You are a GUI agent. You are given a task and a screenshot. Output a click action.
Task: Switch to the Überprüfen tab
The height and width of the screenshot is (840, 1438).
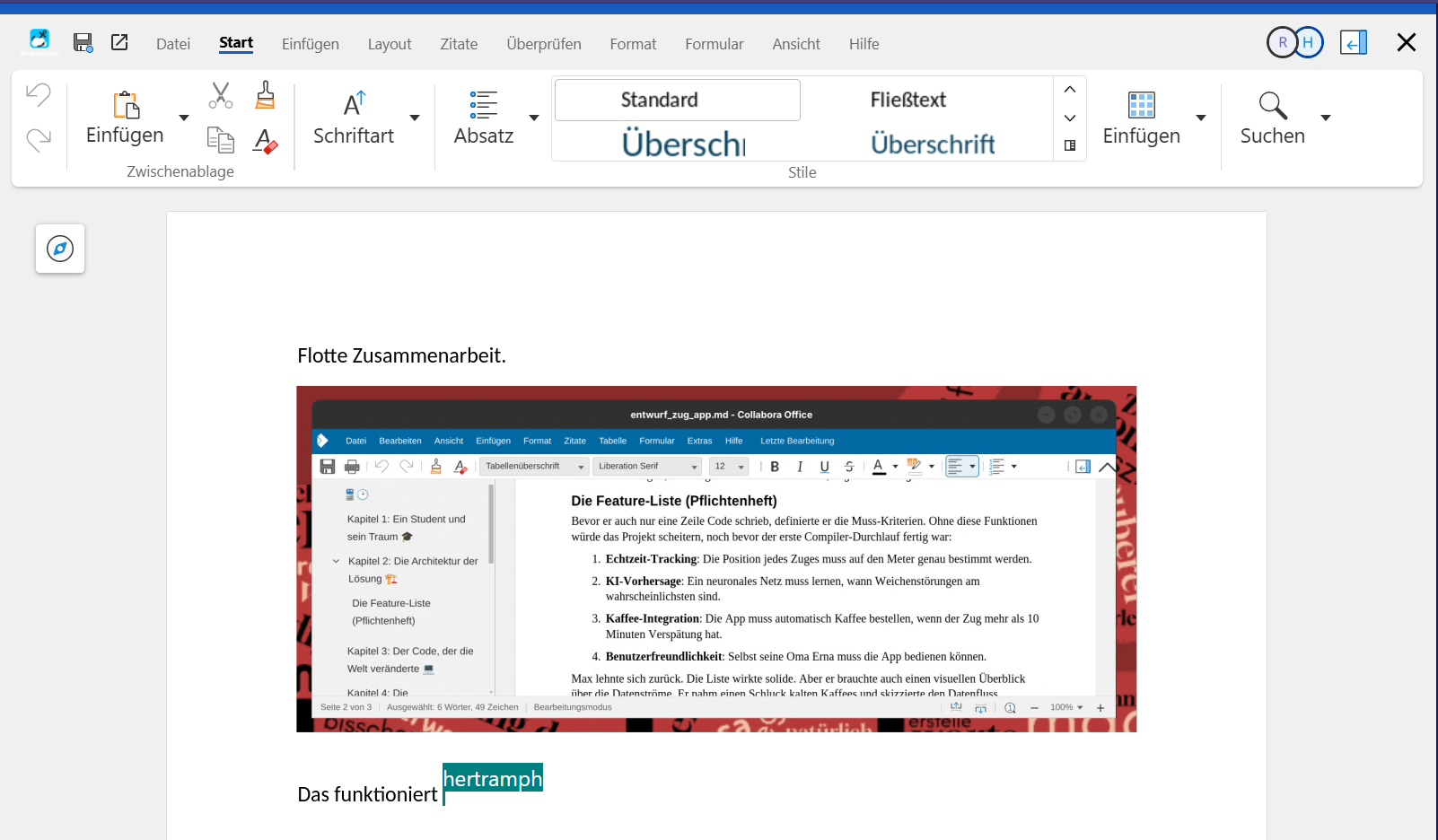pos(543,44)
